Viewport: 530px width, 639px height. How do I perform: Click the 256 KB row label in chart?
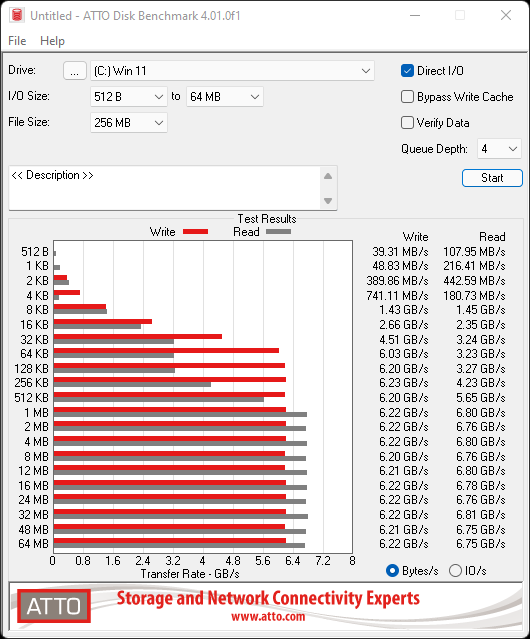point(31,383)
